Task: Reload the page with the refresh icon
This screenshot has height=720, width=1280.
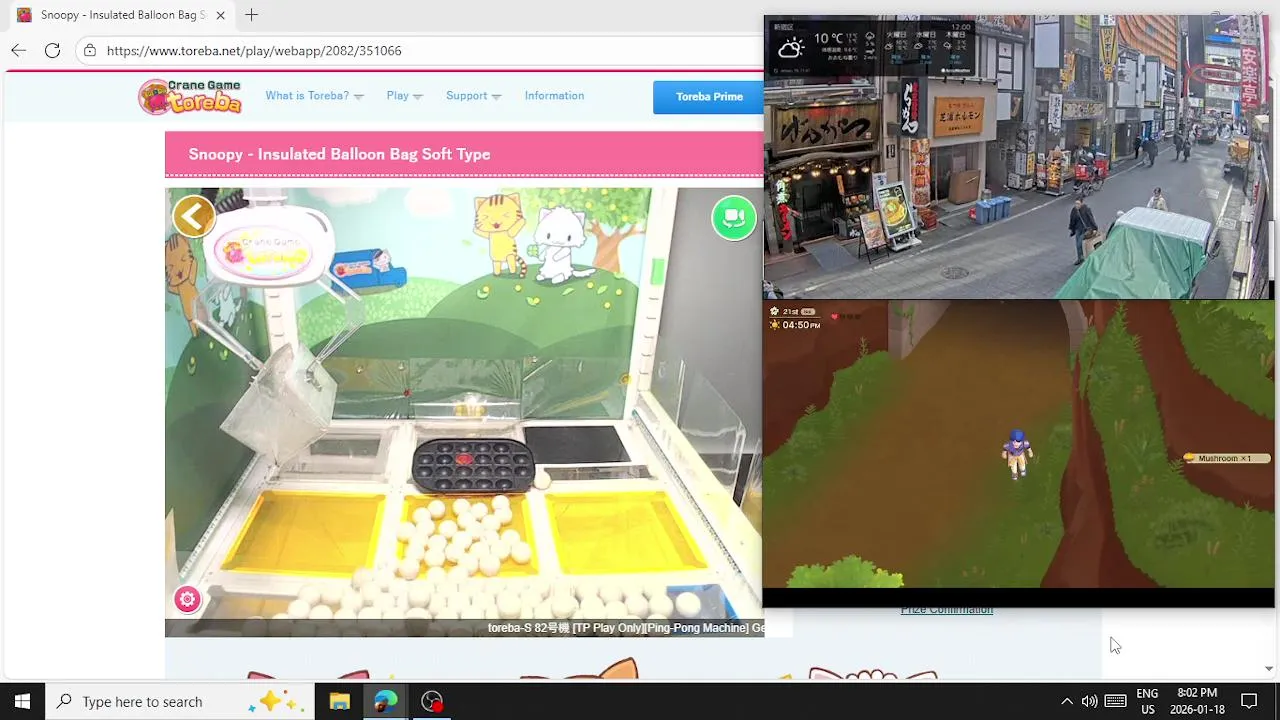Action: point(52,50)
